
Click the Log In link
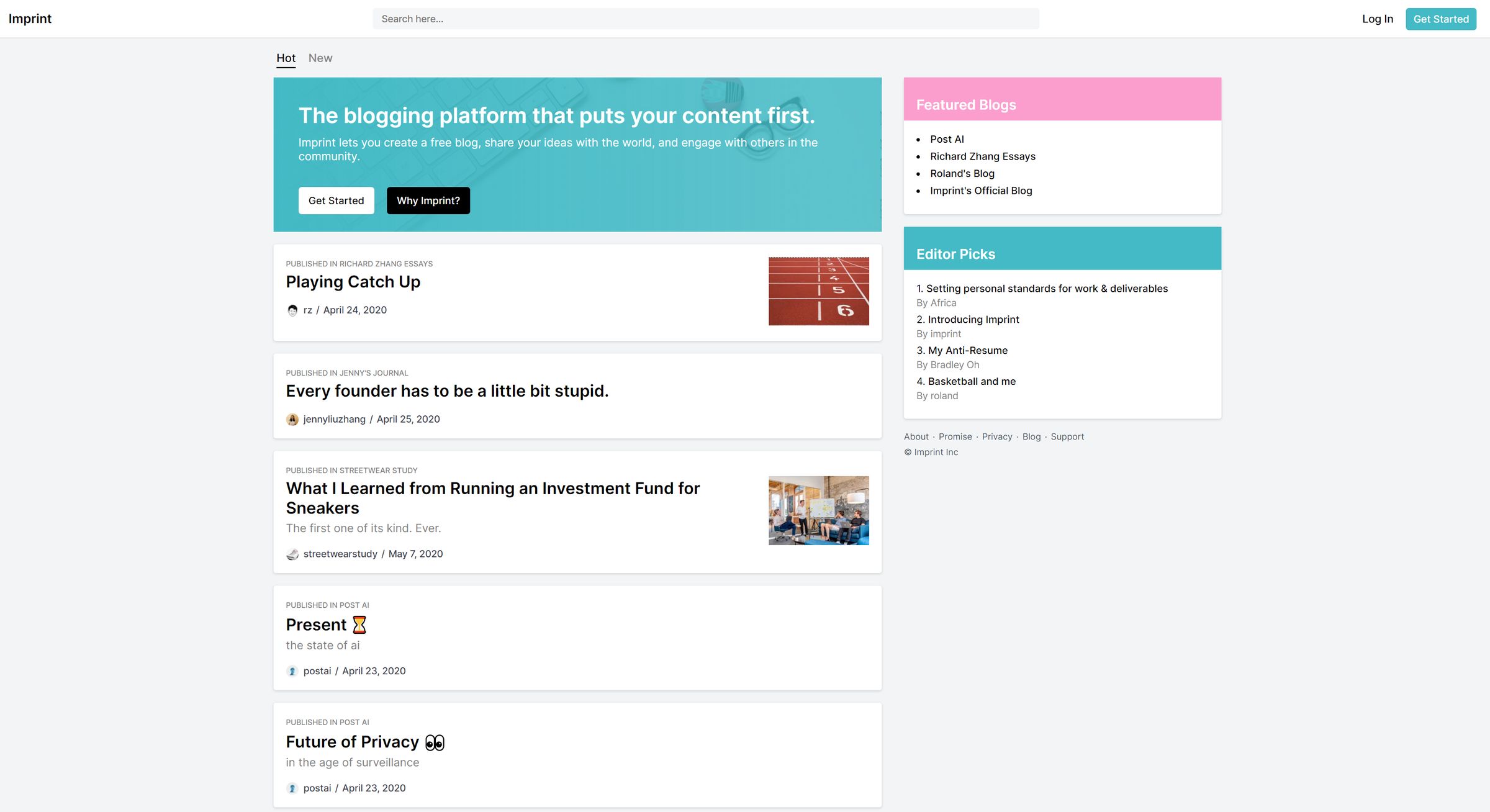(1378, 19)
